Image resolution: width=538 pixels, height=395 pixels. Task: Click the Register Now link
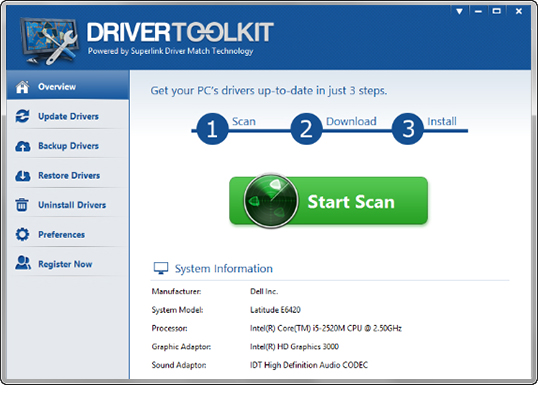pos(68,264)
